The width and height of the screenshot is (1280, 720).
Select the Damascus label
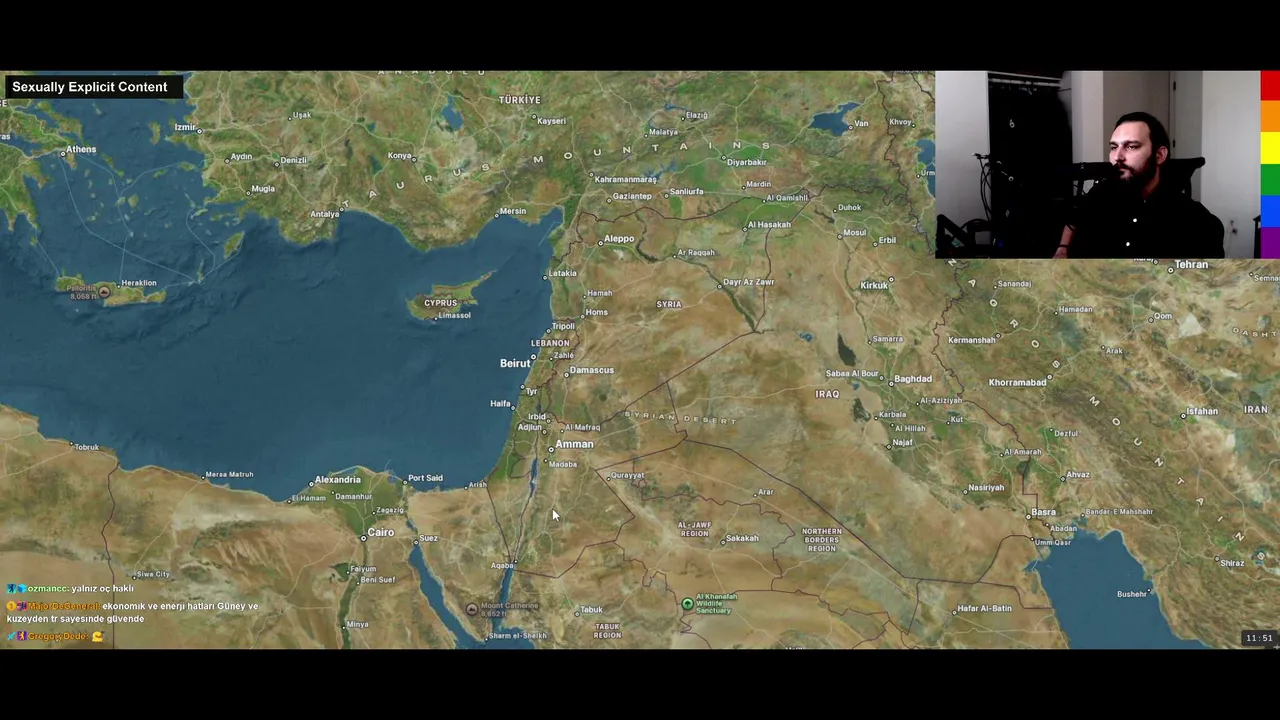point(592,370)
